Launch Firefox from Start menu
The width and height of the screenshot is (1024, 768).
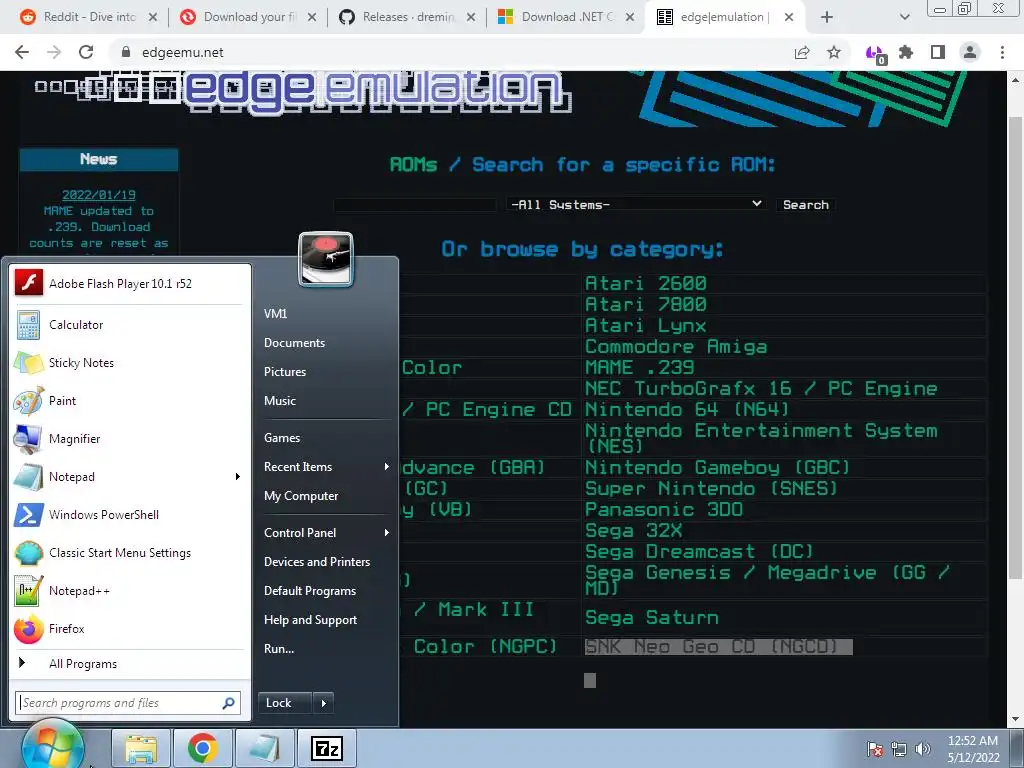tap(130, 628)
